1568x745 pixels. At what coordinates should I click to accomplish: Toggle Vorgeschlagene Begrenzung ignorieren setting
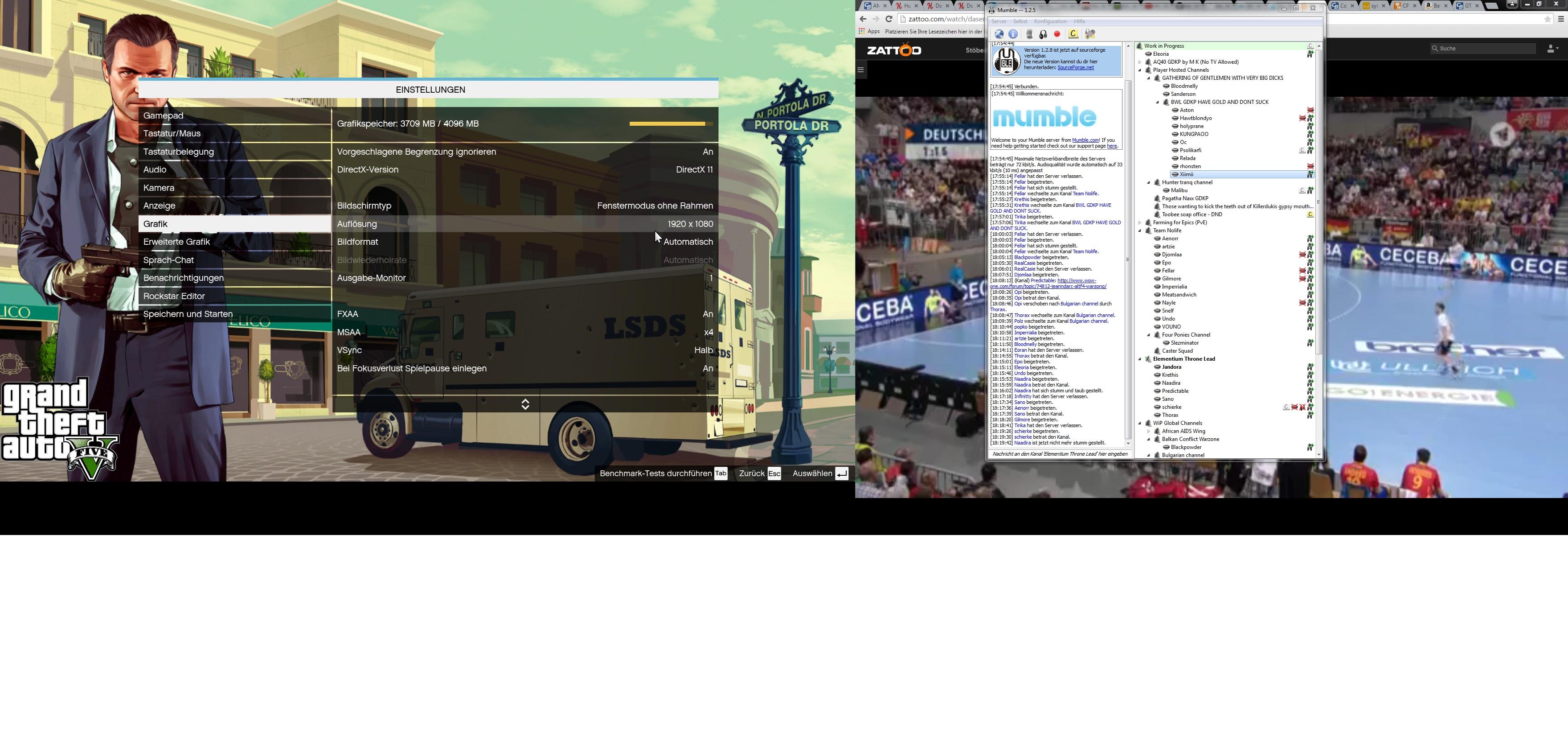[525, 152]
